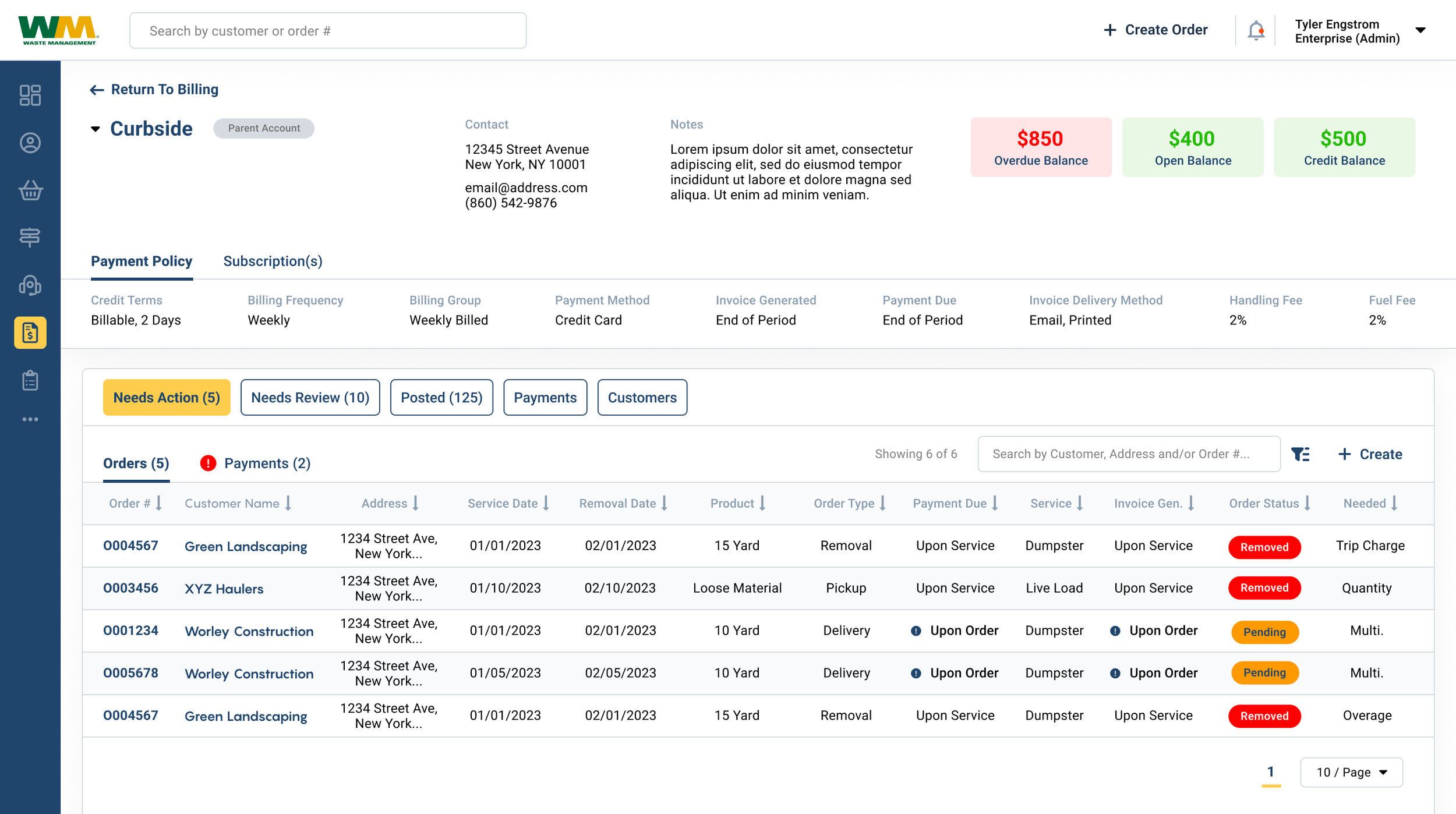The height and width of the screenshot is (814, 1456).
Task: Open the clipboard tasks icon in the sidebar
Action: click(x=30, y=380)
